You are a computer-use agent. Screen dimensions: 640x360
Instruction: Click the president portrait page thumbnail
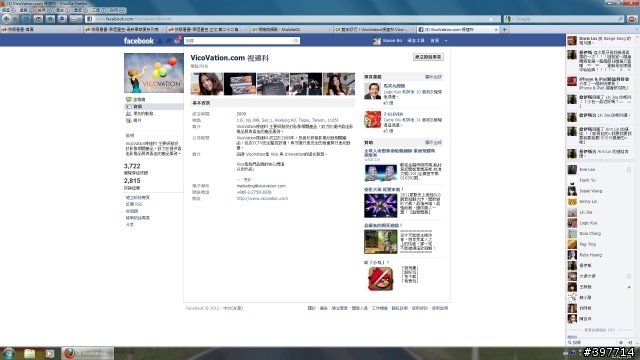point(372,91)
